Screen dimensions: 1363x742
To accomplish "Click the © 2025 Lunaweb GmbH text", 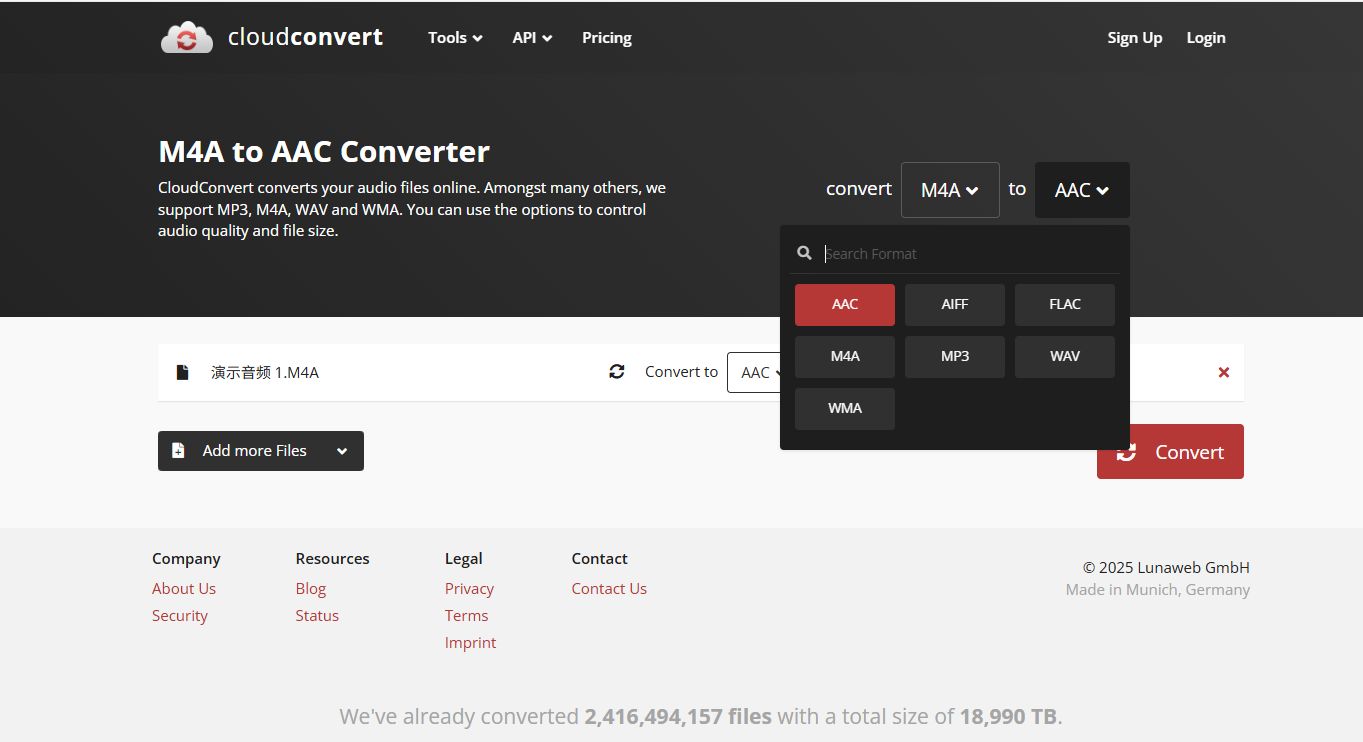I will click(1166, 567).
